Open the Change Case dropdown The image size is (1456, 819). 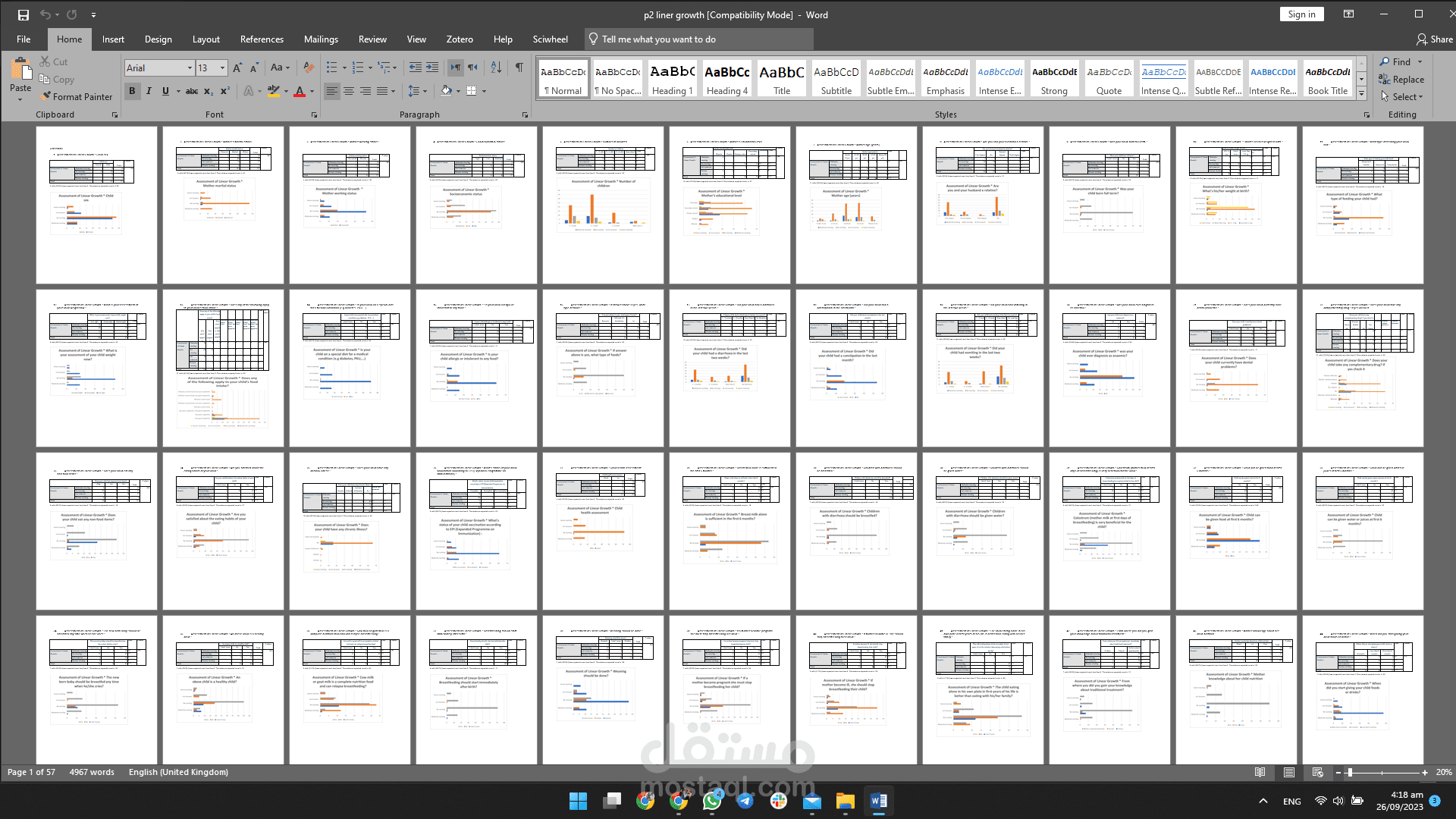tap(280, 67)
